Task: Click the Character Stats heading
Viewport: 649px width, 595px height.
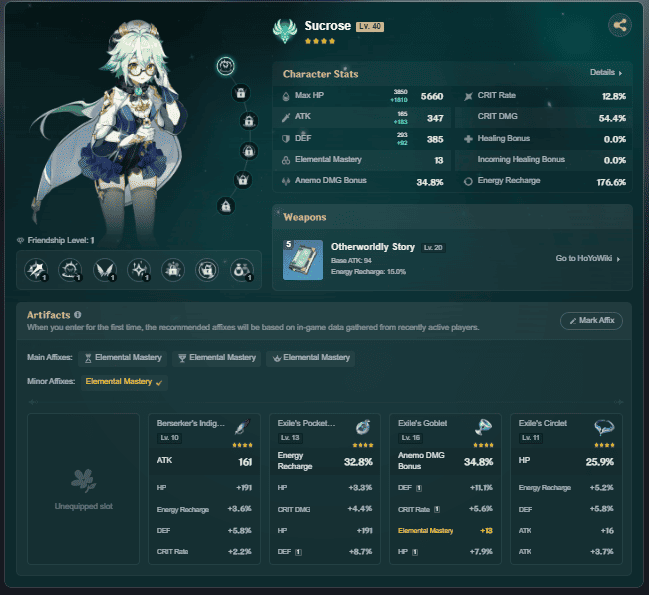Action: click(321, 74)
